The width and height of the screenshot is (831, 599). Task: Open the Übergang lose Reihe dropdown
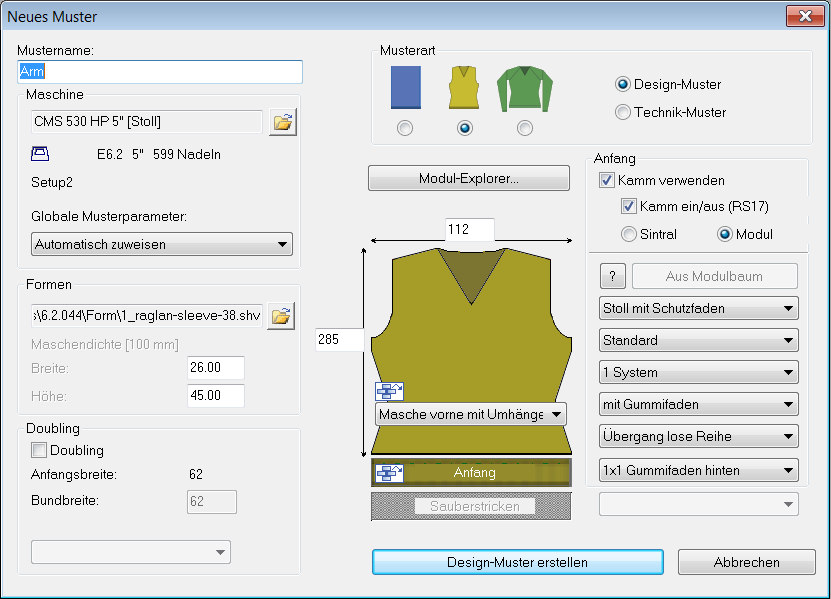(698, 437)
